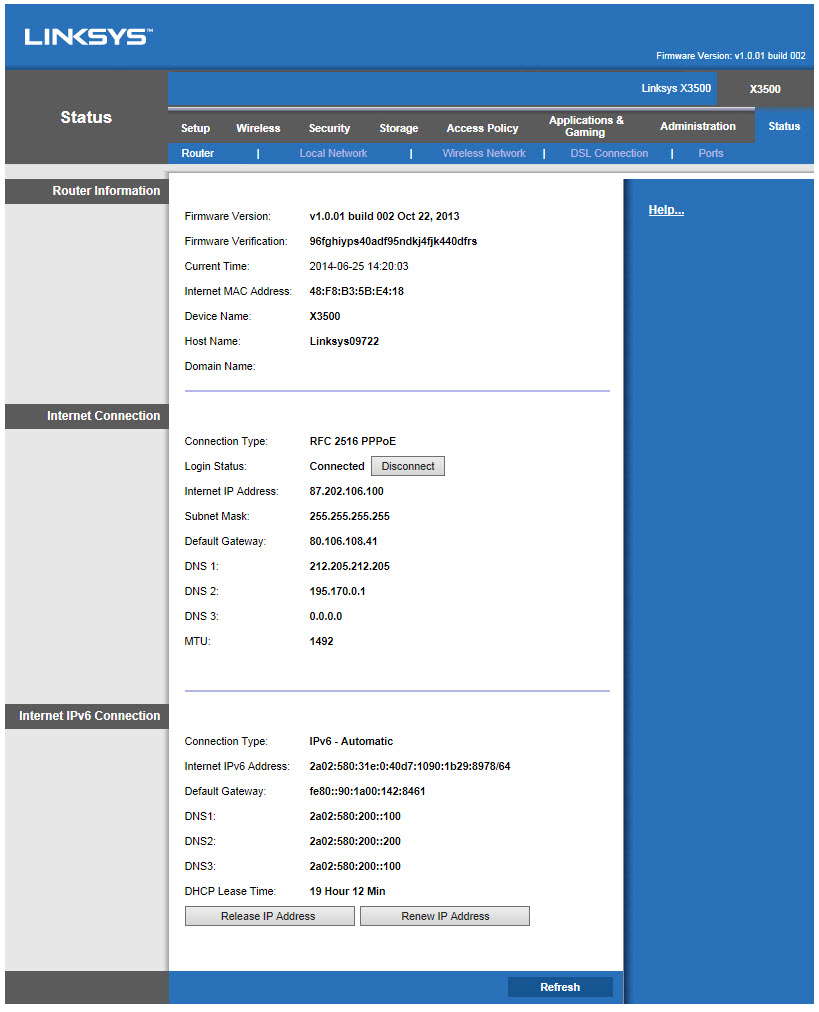
Task: Click DNS 2 value 195.170.0.1
Action: [337, 591]
